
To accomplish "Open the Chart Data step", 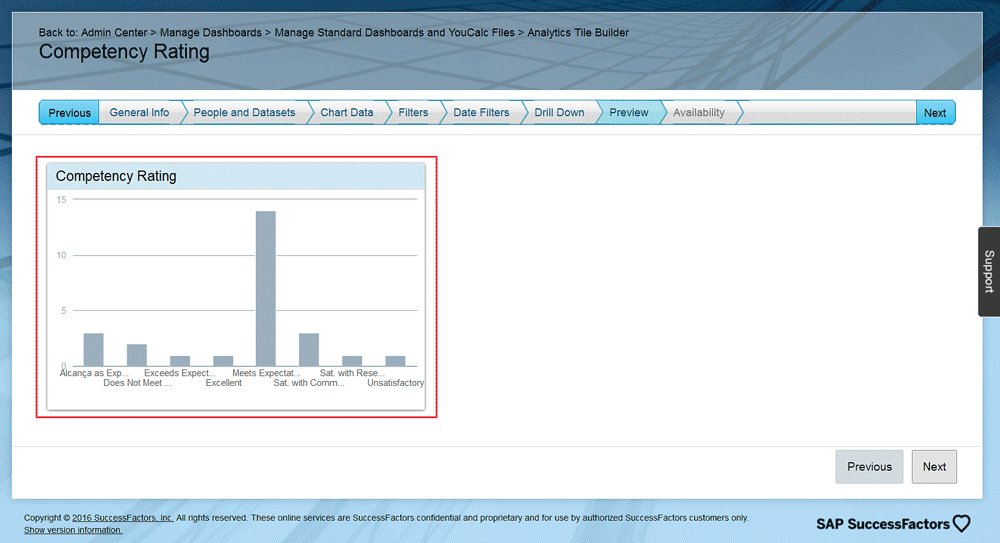I will tap(346, 113).
